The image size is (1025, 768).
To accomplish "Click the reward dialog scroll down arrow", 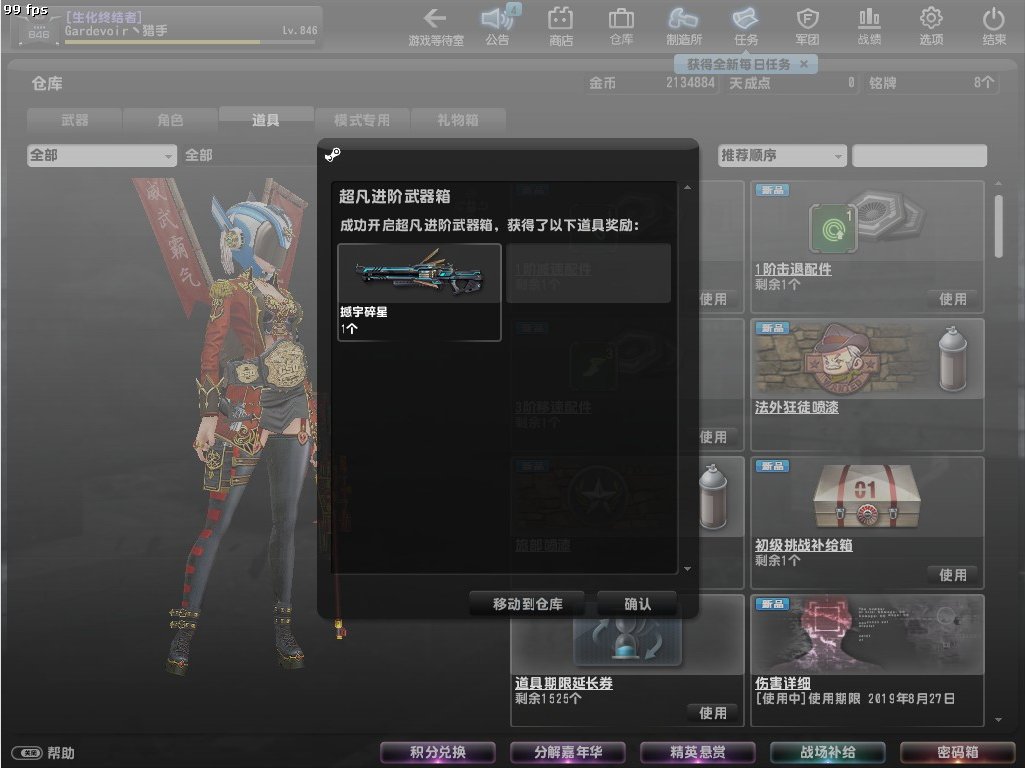I will [687, 569].
